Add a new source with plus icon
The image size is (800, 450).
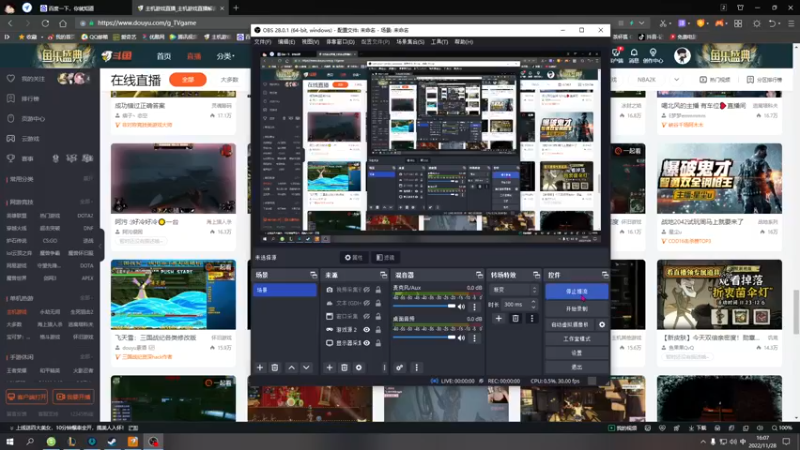click(329, 367)
